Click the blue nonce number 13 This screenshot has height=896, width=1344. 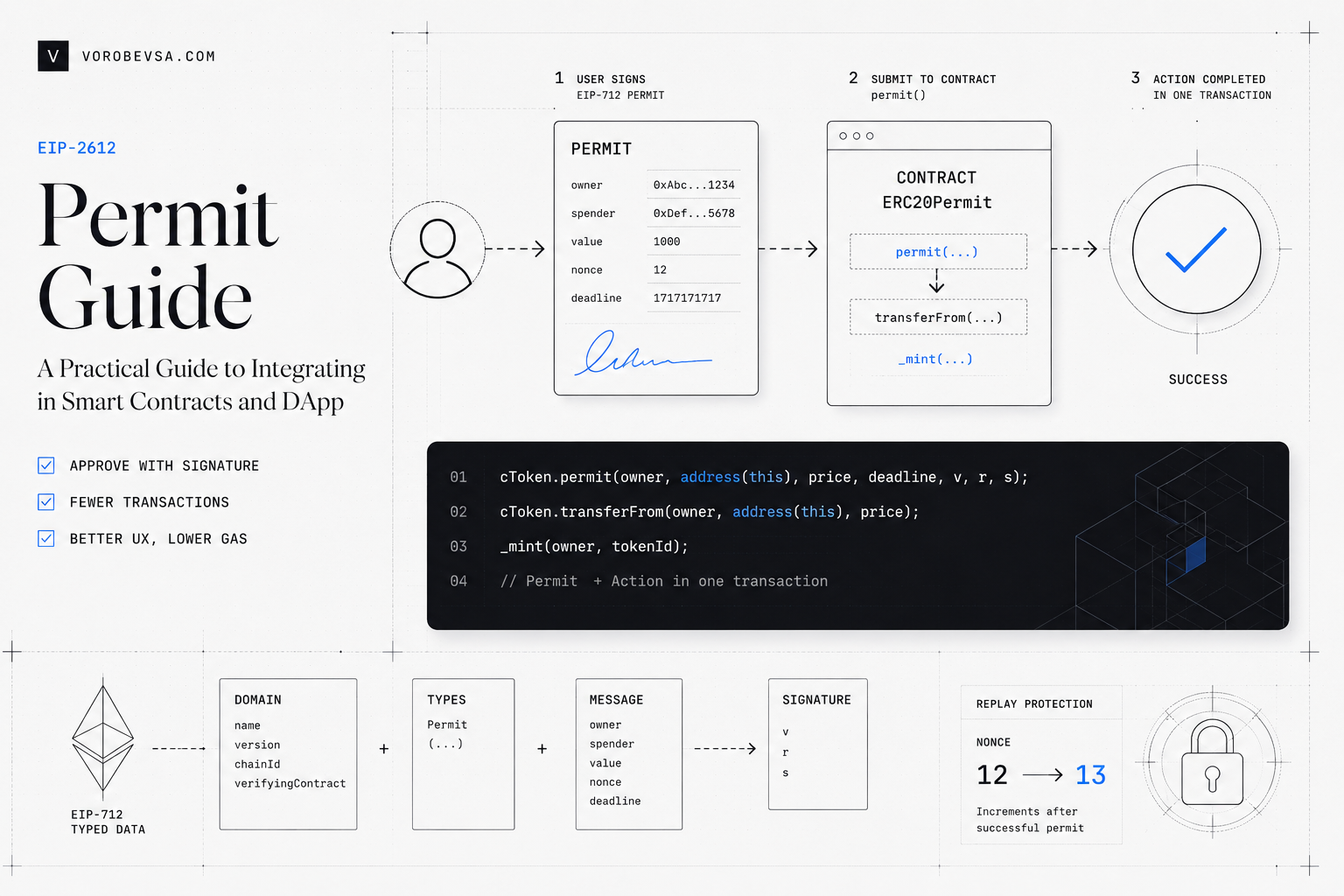click(1090, 775)
